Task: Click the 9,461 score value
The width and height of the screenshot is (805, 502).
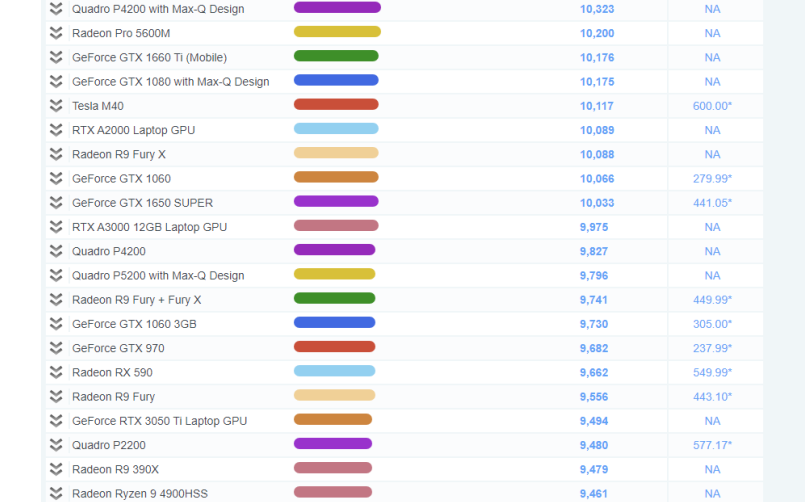Action: click(594, 494)
